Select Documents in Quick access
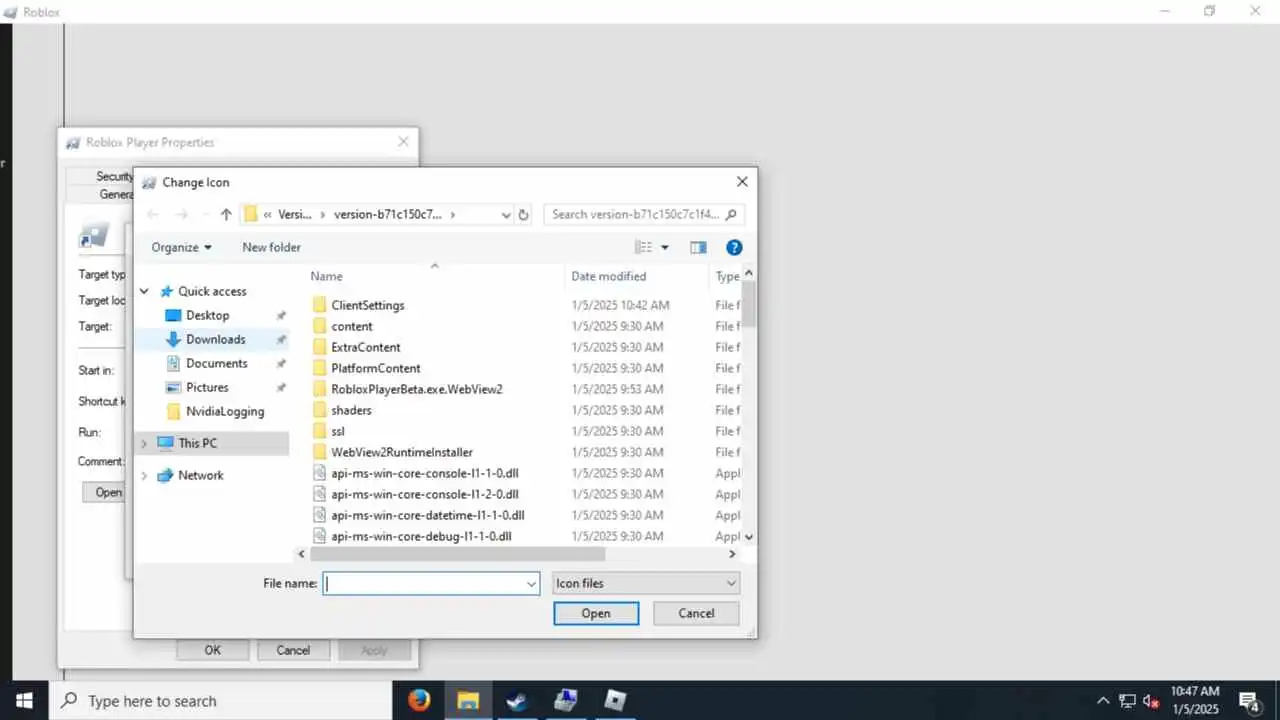The image size is (1280, 720). [216, 363]
